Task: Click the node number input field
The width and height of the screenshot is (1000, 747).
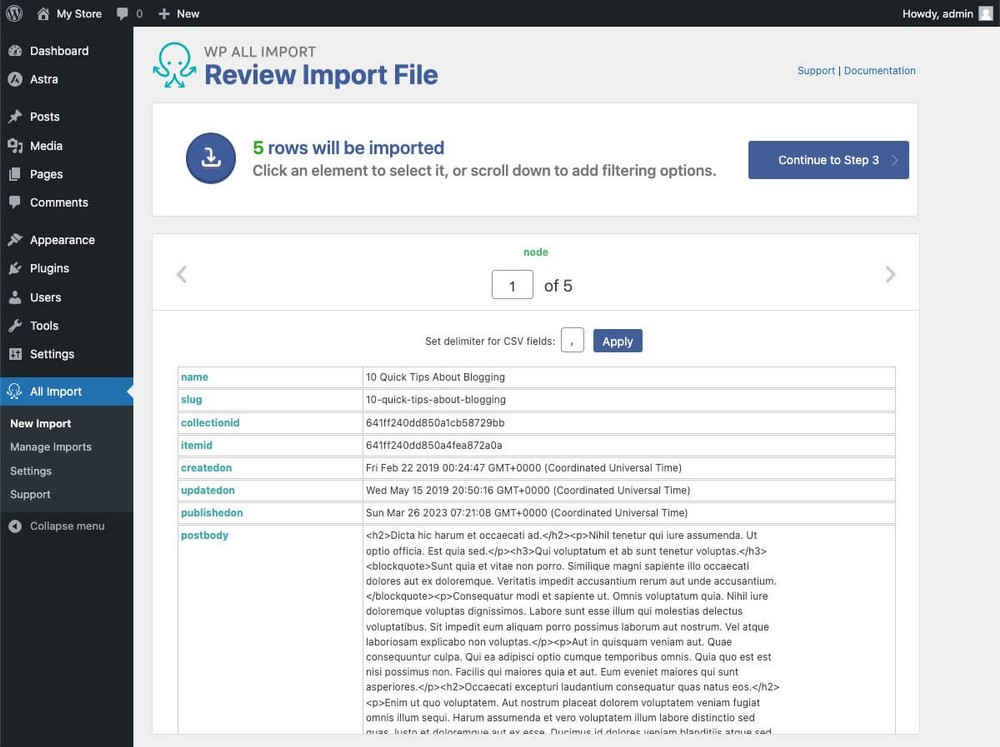Action: (512, 285)
